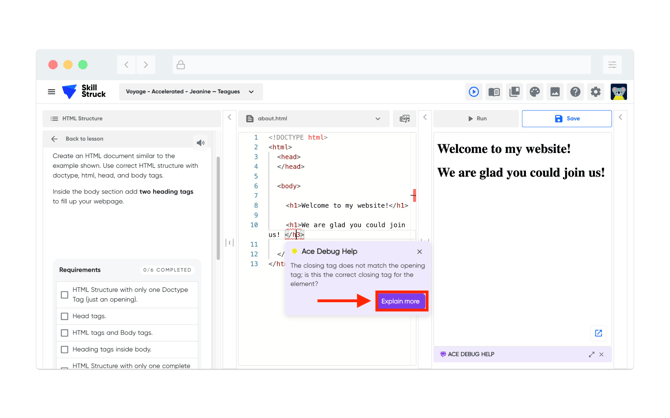This screenshot has width=670, height=418.
Task: Go back to lesson
Action: click(78, 139)
